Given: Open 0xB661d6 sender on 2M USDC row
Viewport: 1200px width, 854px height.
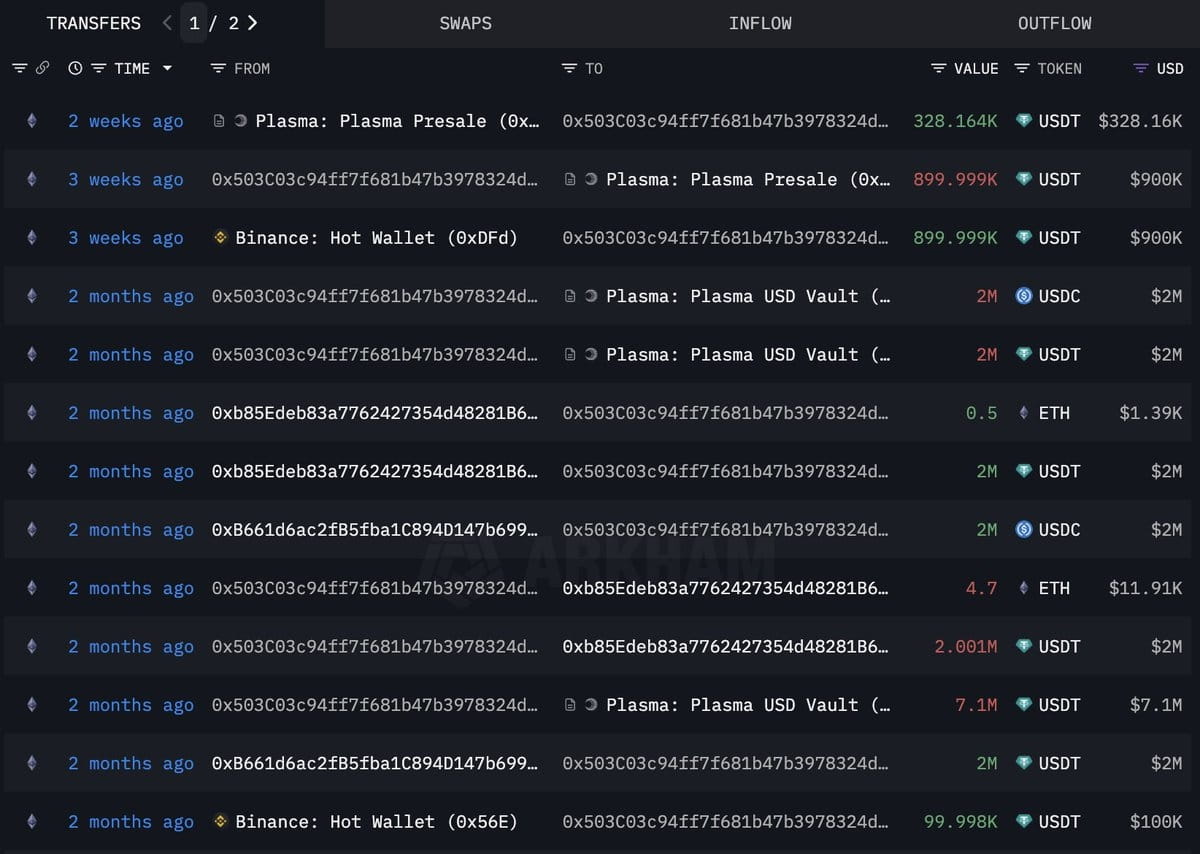Looking at the screenshot, I should [x=375, y=530].
